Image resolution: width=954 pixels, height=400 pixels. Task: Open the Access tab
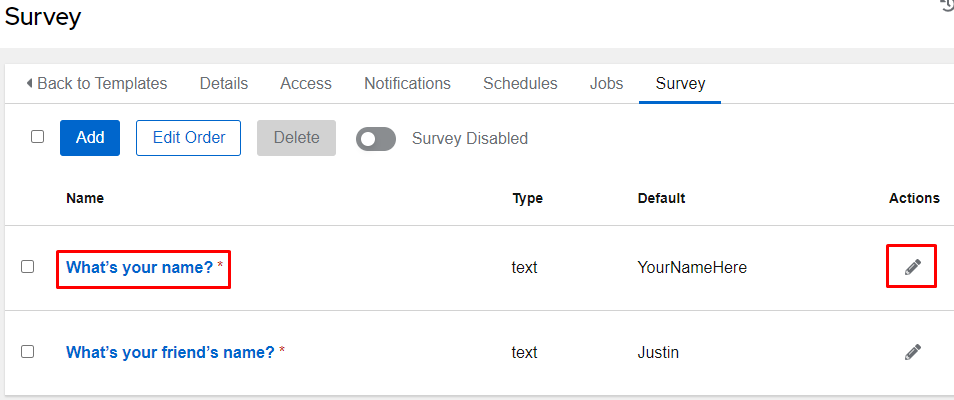(306, 84)
